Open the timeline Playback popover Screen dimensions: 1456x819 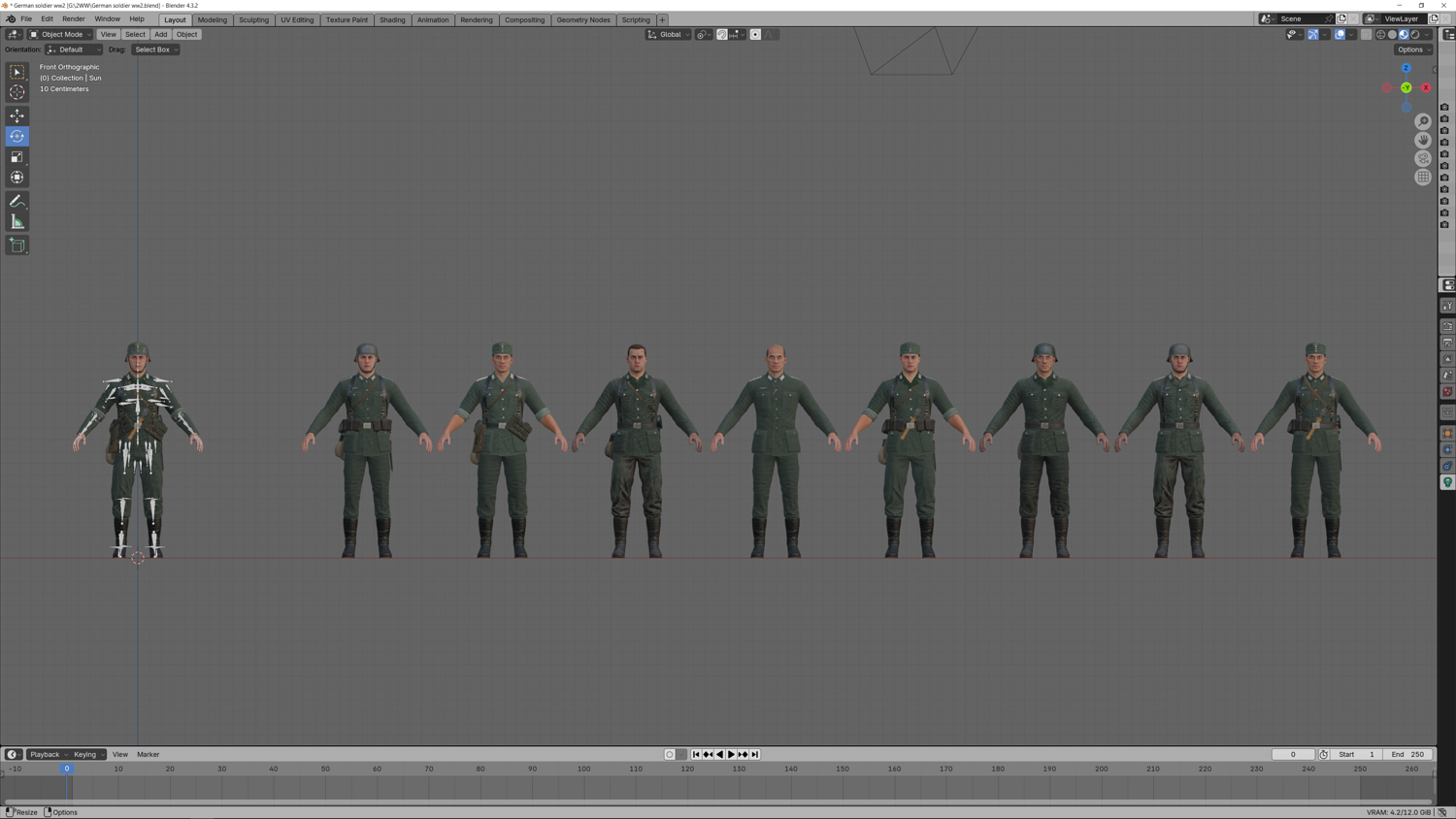(48, 754)
